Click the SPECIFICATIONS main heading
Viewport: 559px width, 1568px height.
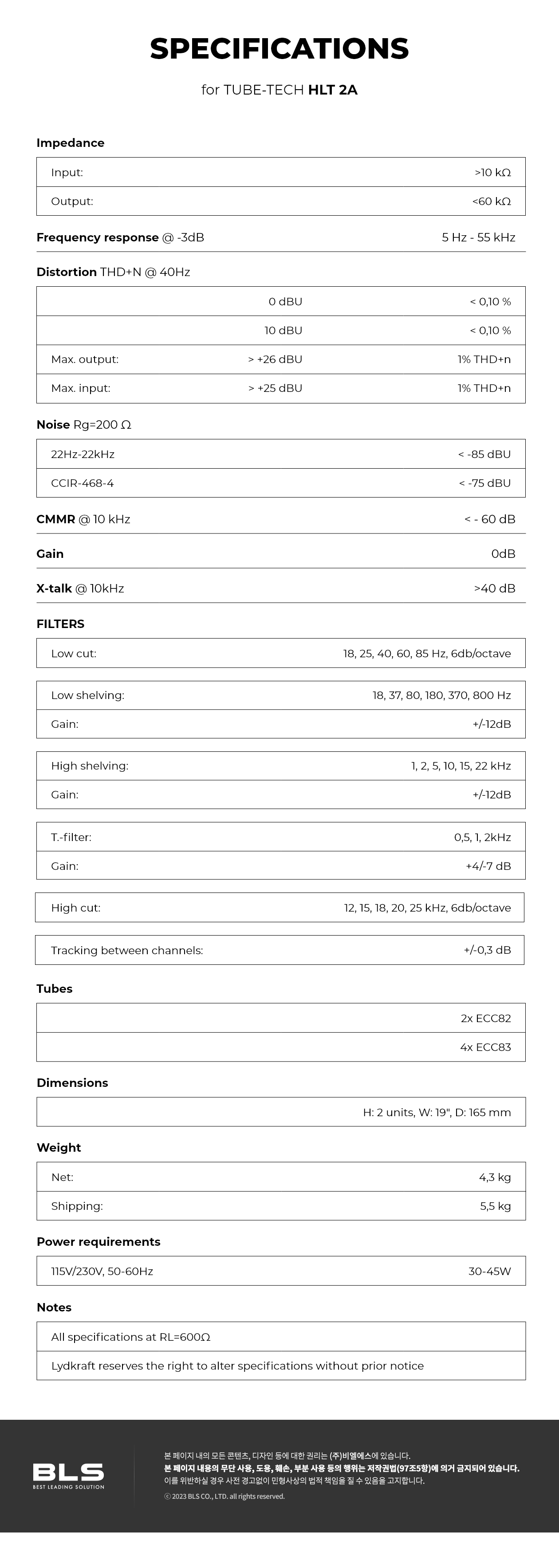click(x=279, y=49)
